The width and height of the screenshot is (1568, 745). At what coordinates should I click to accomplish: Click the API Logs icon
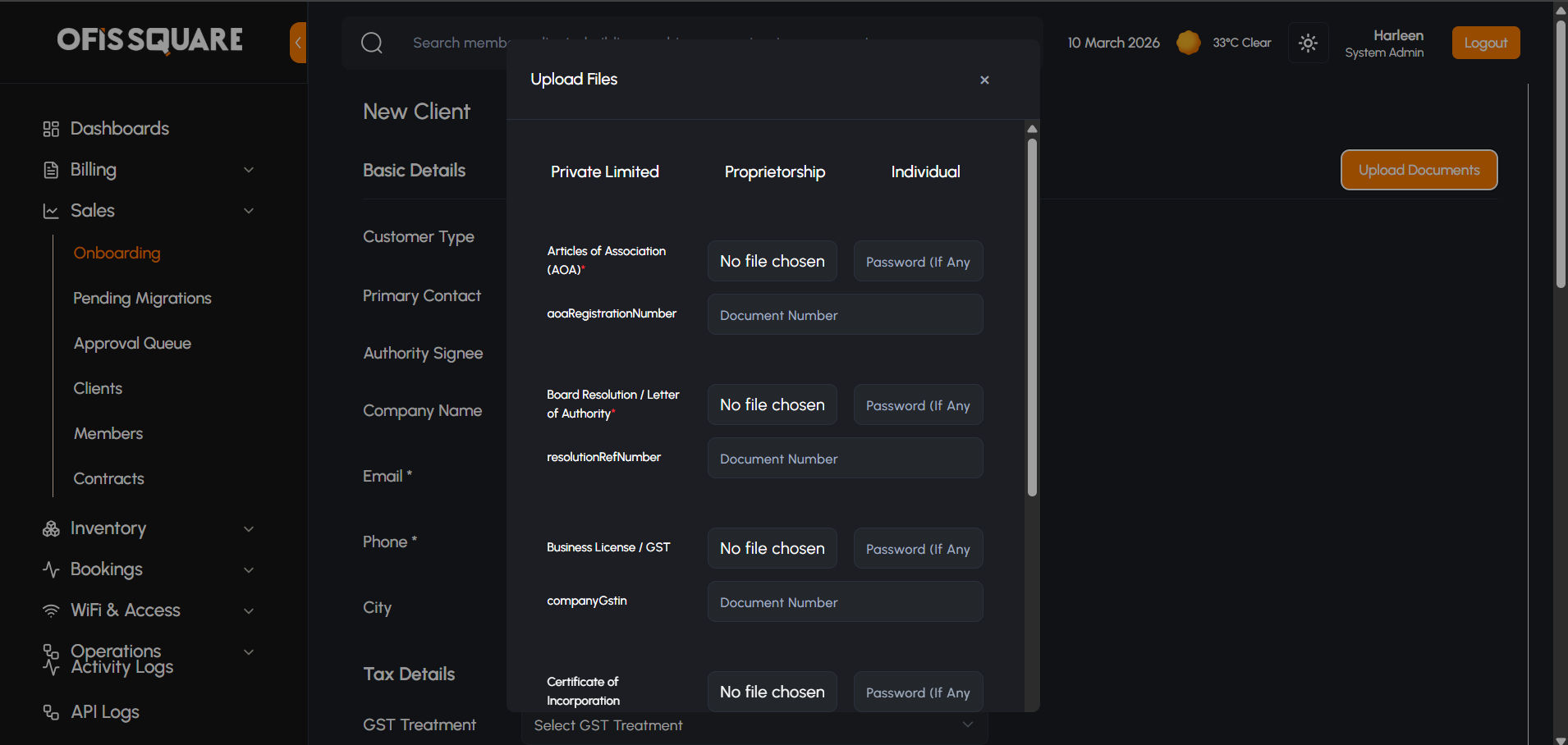(51, 712)
